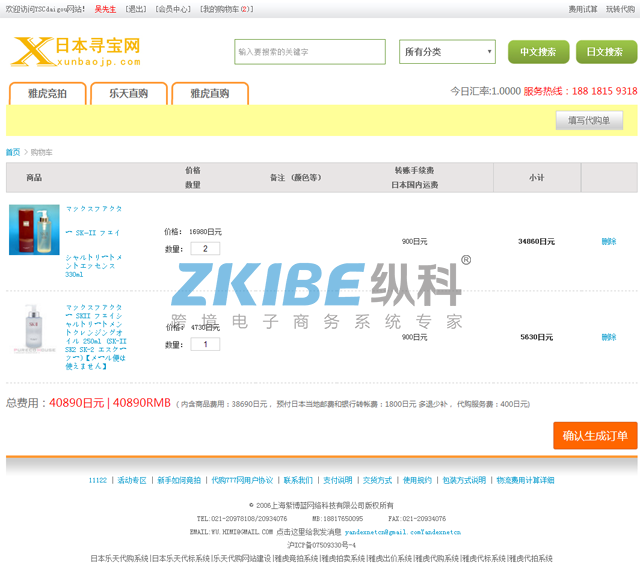The image size is (640, 583).
Task: Open the 活动专区 footer link
Action: click(x=132, y=480)
